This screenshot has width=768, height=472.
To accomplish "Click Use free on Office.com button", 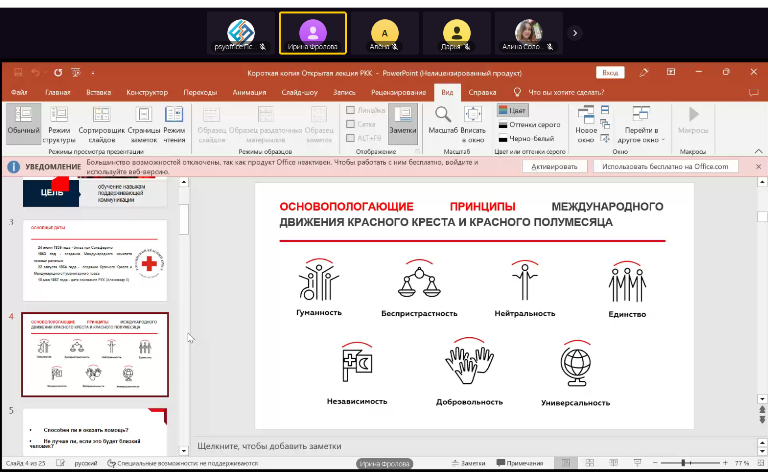I will [666, 166].
